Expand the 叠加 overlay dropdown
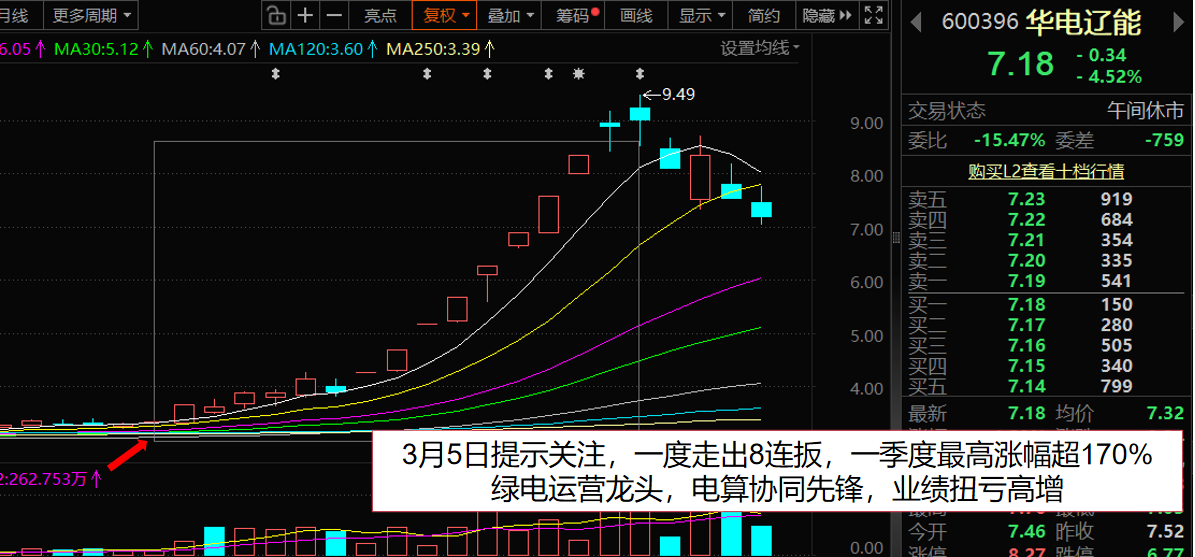1195x557 pixels. pyautogui.click(x=510, y=15)
